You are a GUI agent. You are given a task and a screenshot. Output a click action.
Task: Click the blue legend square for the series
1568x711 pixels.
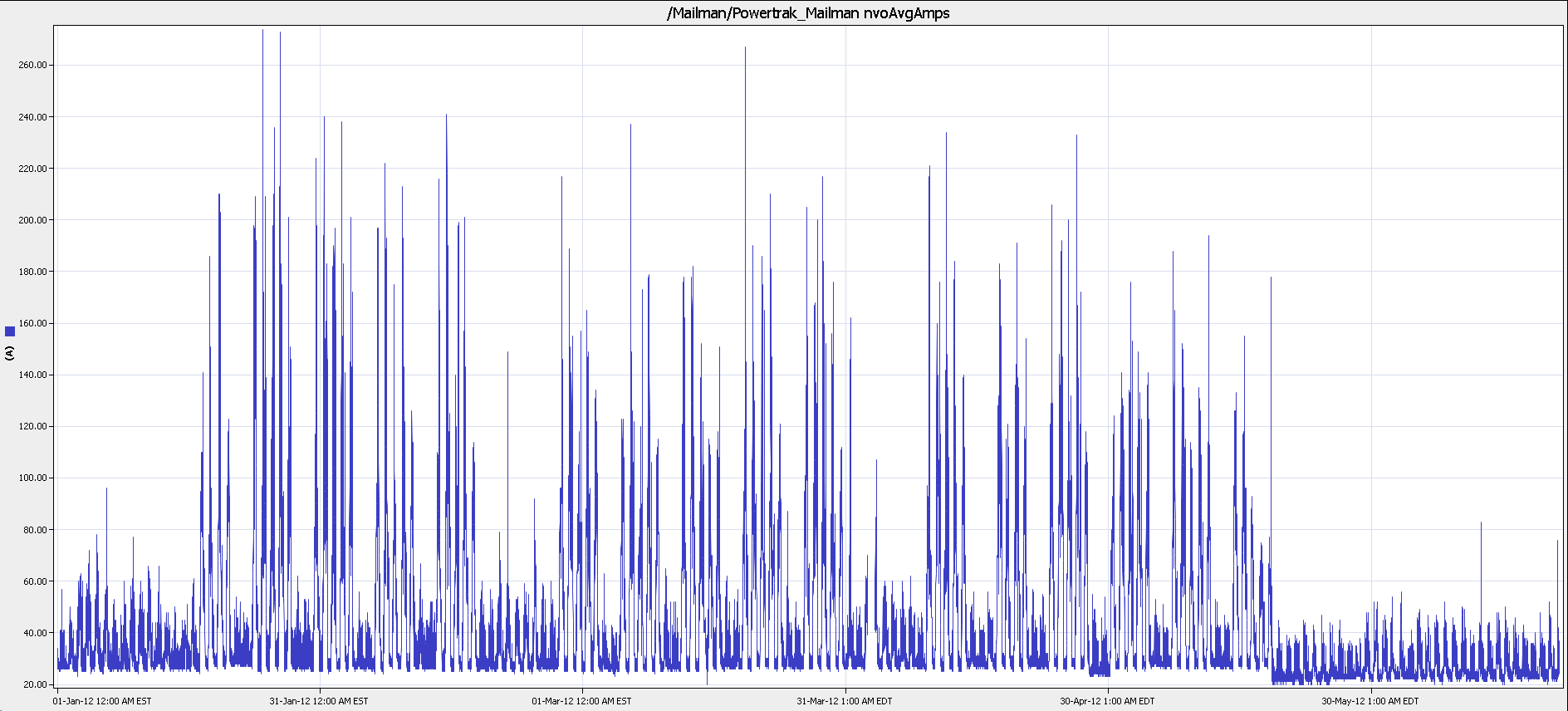click(x=10, y=331)
